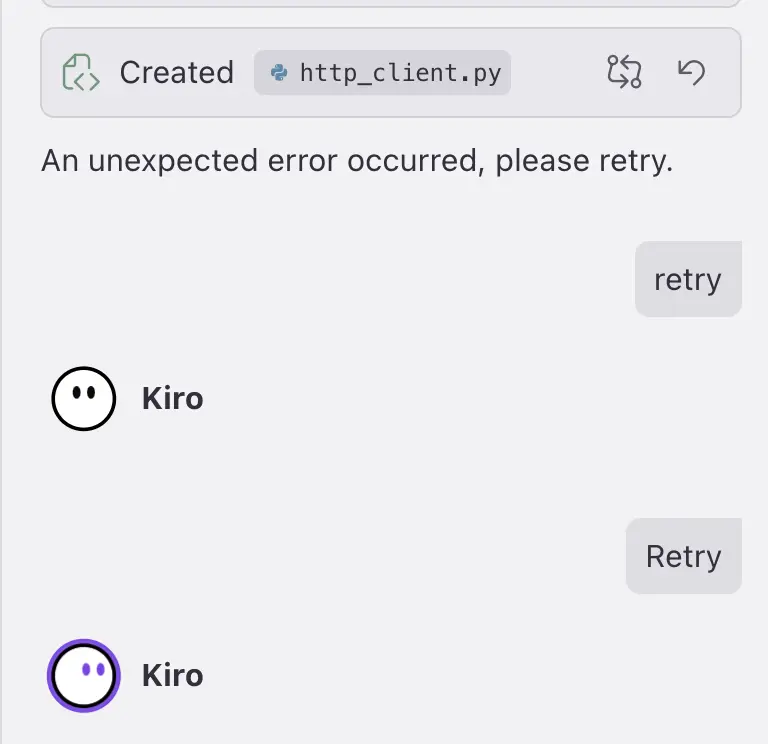Click the black-outlined Kiro avatar
The height and width of the screenshot is (744, 768).
tap(84, 399)
